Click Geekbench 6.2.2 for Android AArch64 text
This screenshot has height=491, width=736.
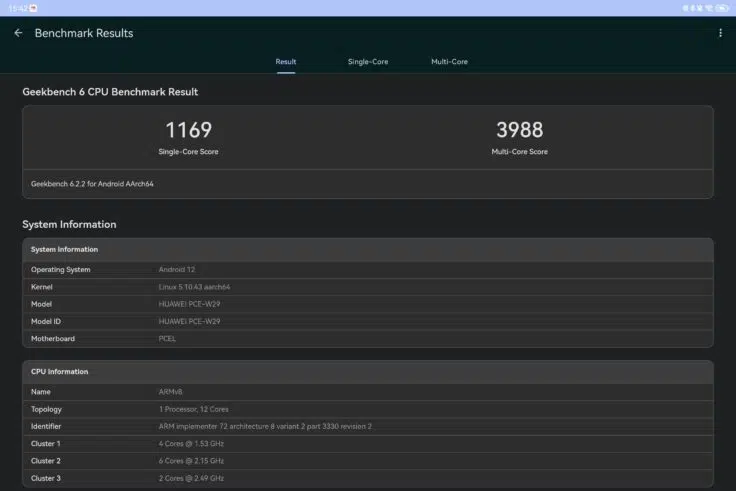coord(92,184)
